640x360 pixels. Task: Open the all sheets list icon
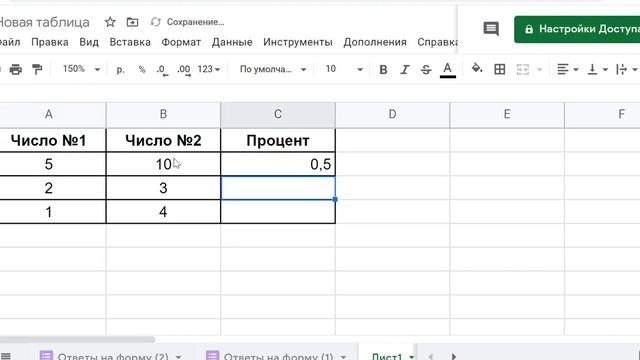(x=6, y=356)
